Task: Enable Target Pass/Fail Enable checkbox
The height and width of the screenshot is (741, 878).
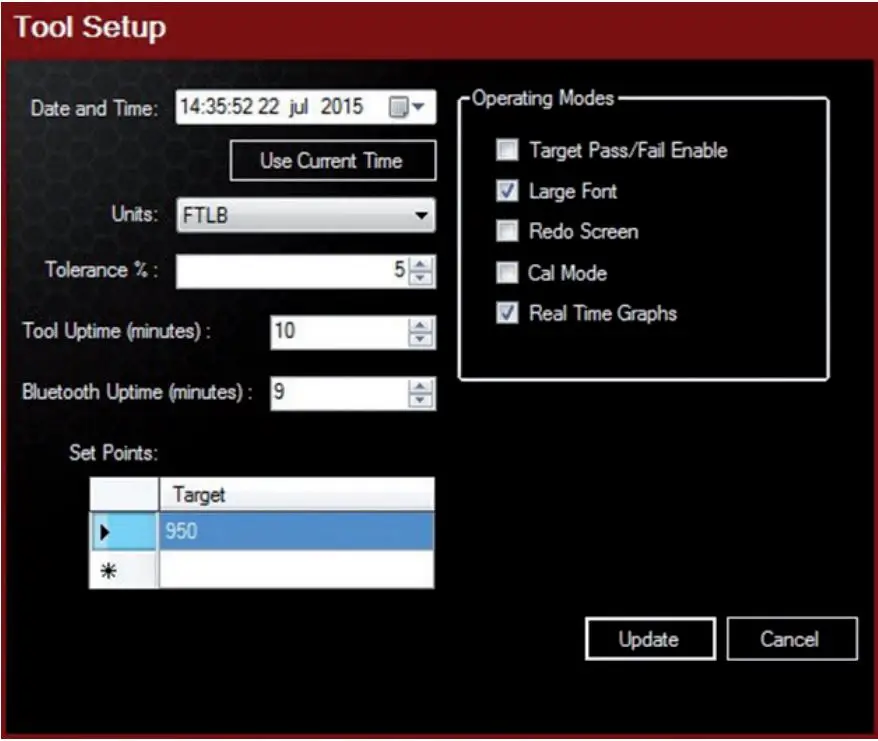Action: click(x=507, y=150)
